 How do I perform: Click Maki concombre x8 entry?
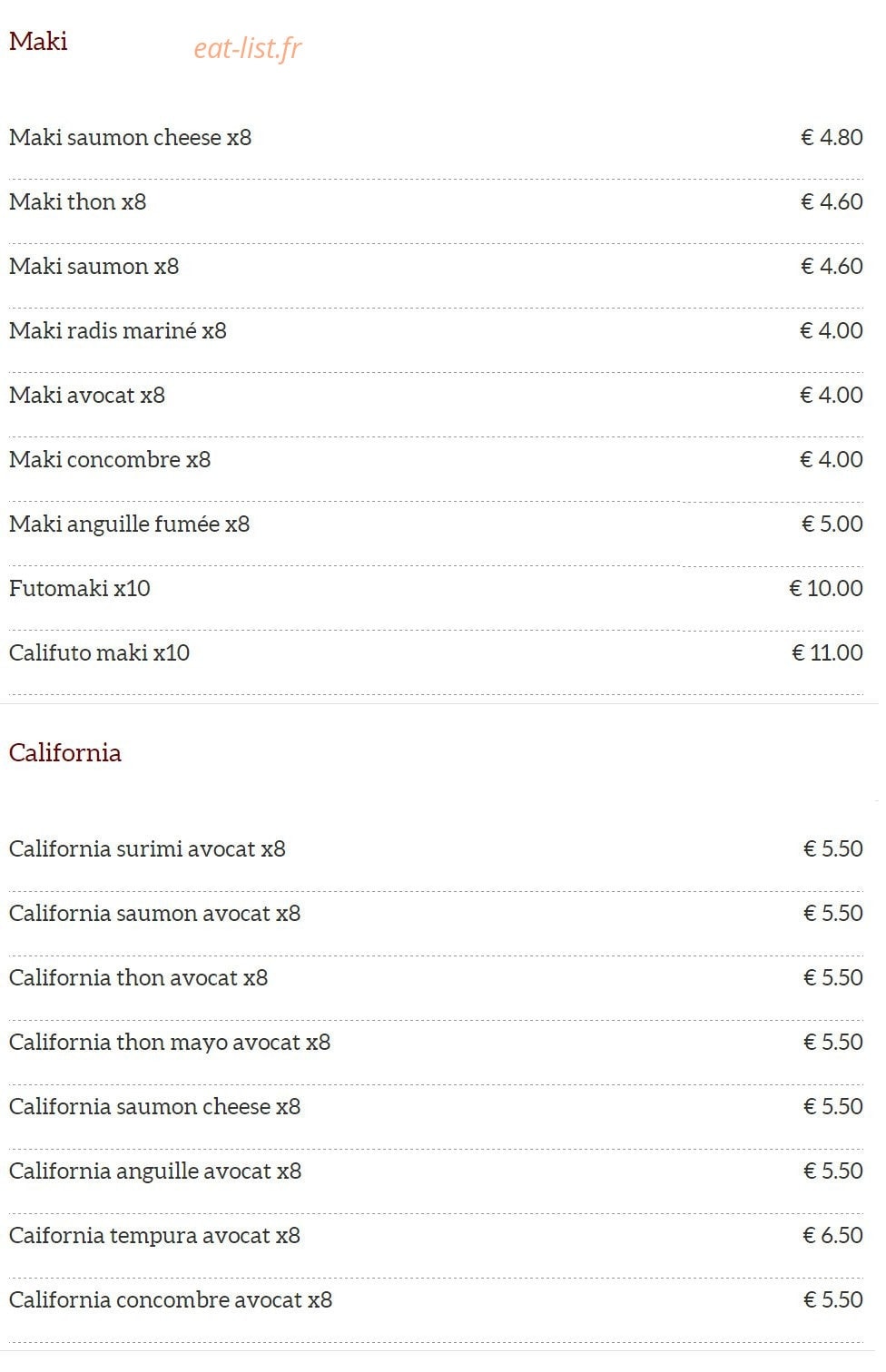click(x=110, y=459)
